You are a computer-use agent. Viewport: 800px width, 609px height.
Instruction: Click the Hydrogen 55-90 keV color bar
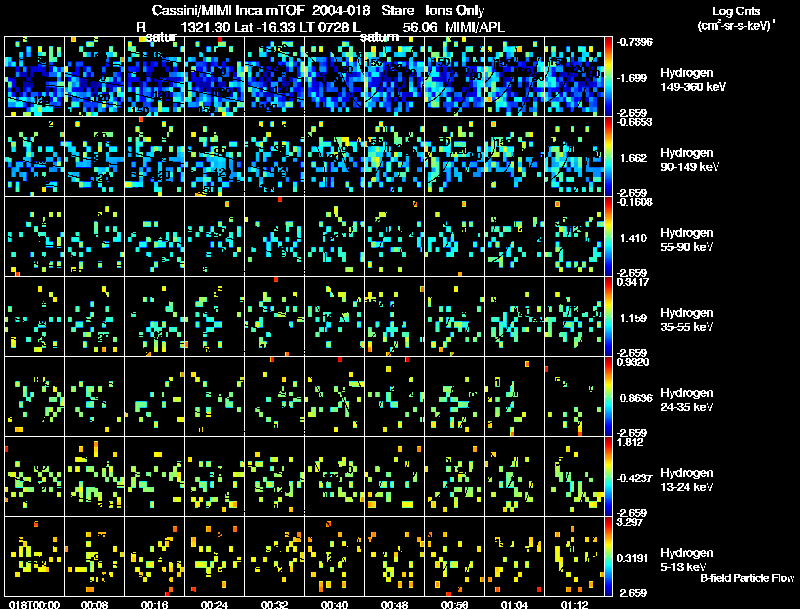(x=608, y=237)
